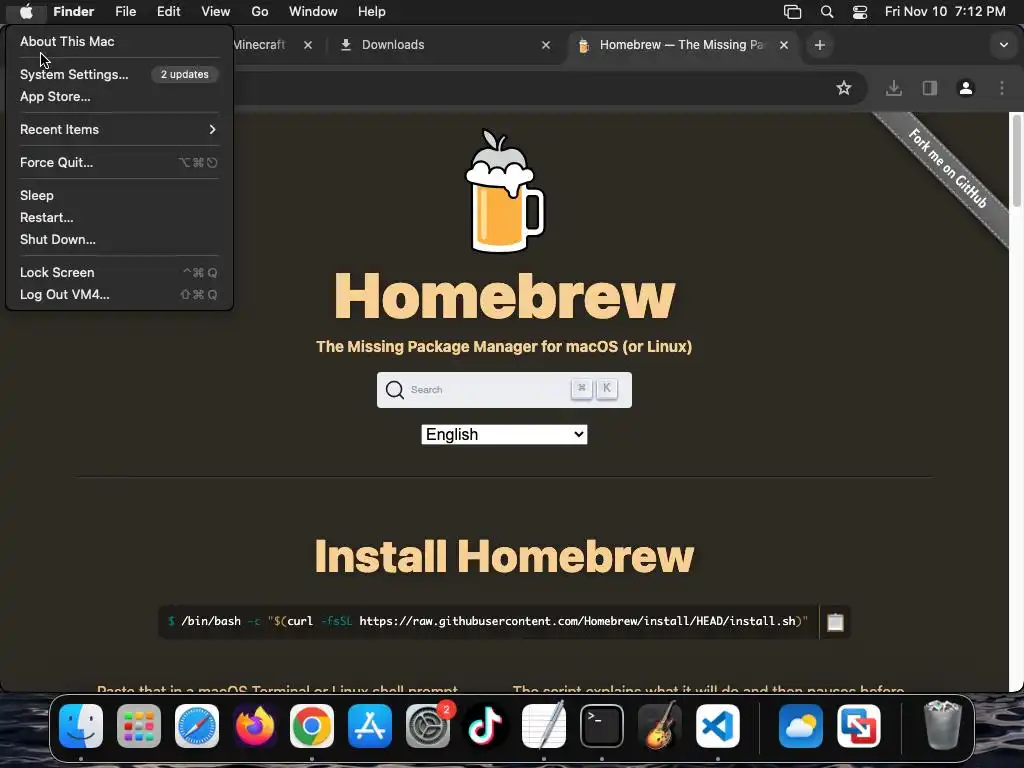Launch TikTok from the Dock
Screen dimensions: 1024x768
pyautogui.click(x=485, y=726)
